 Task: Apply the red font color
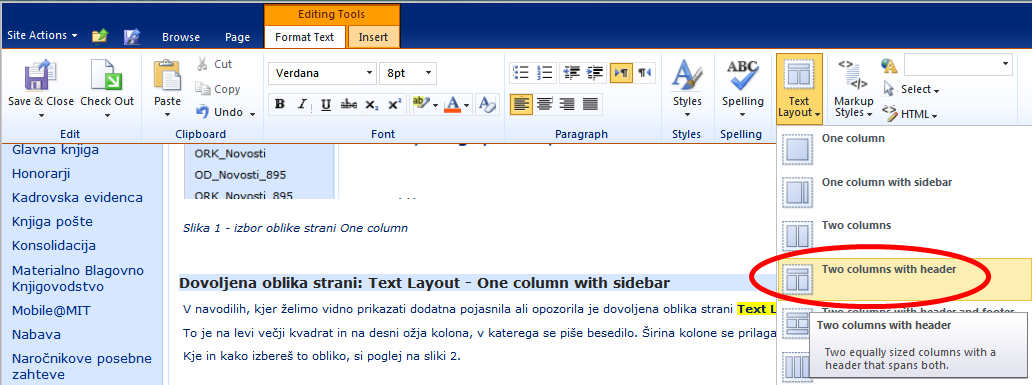[452, 104]
